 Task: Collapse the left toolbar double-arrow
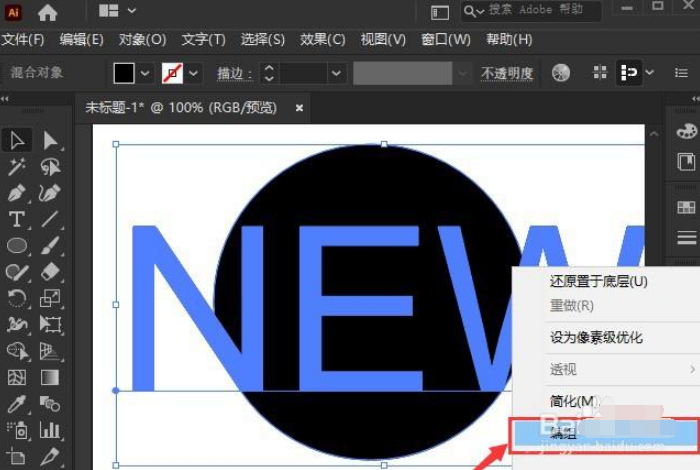click(5, 99)
